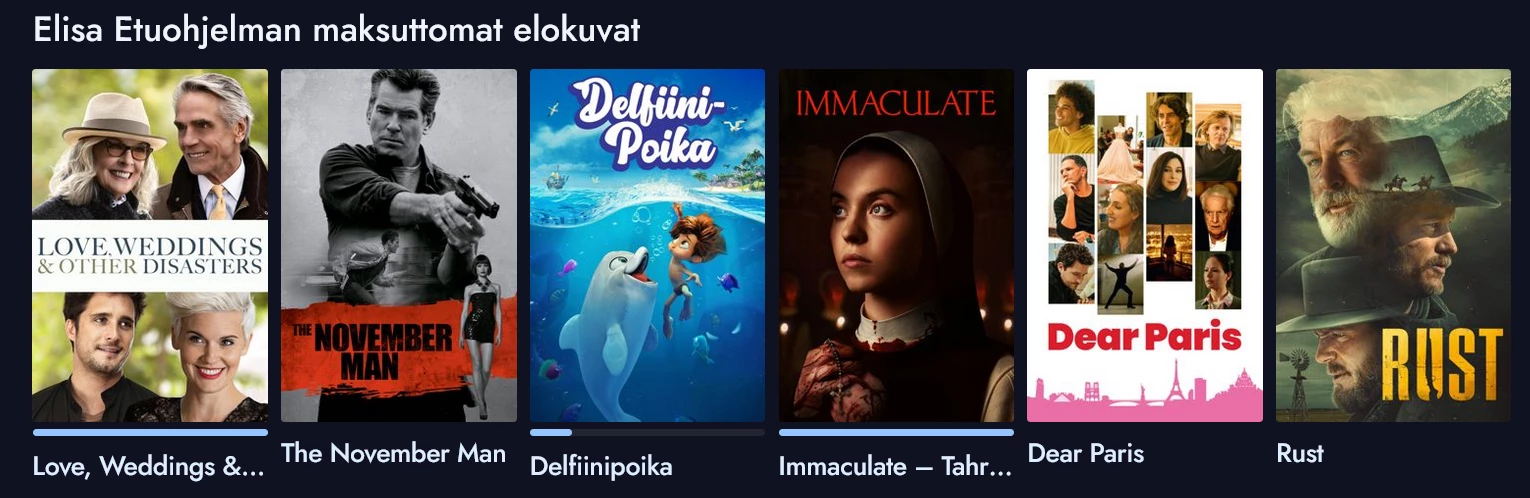Click the 'Love, Weddings &...' title text
Screen dimensions: 1530x498
click(149, 467)
